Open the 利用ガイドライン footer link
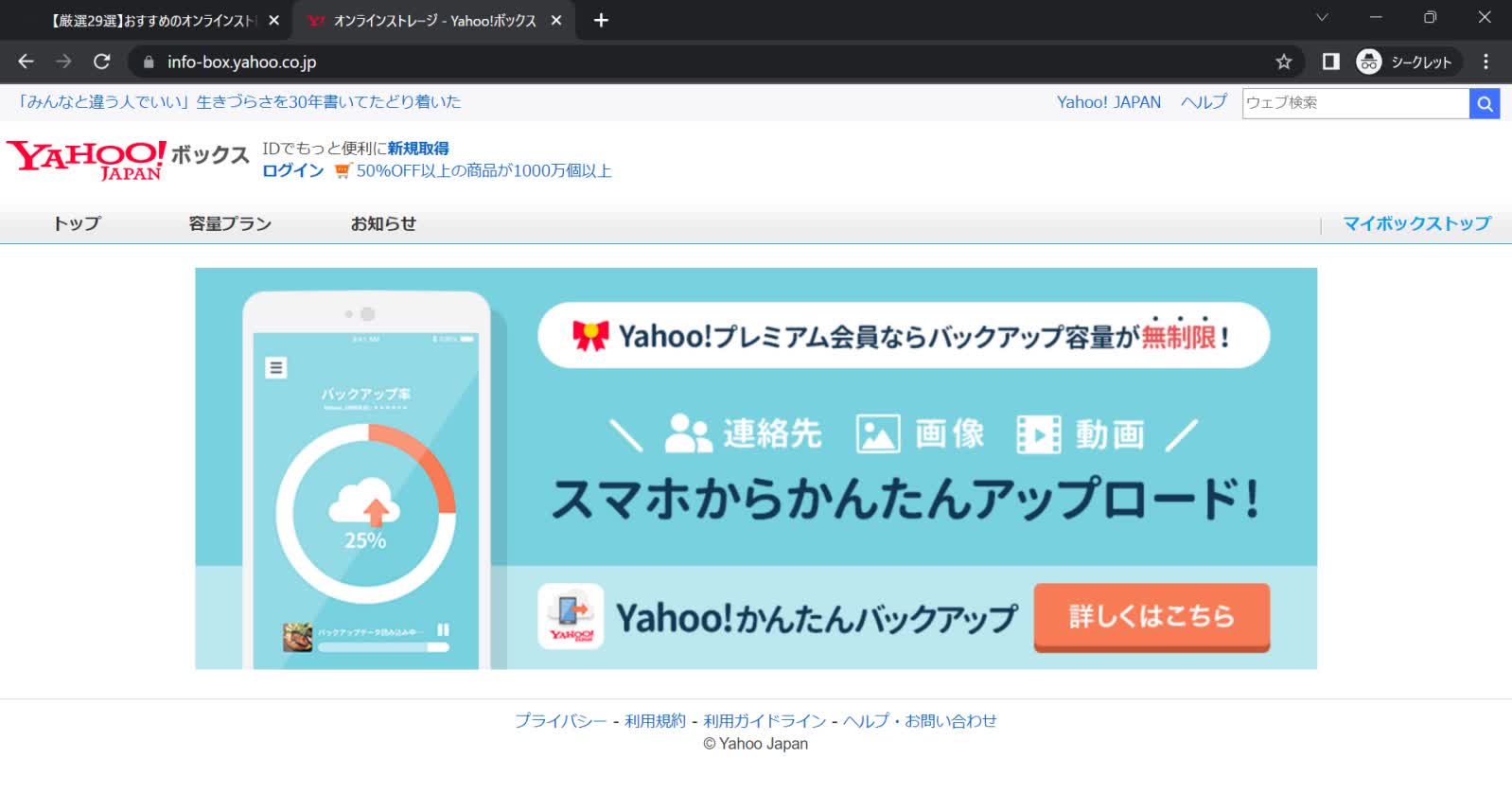 [x=765, y=721]
